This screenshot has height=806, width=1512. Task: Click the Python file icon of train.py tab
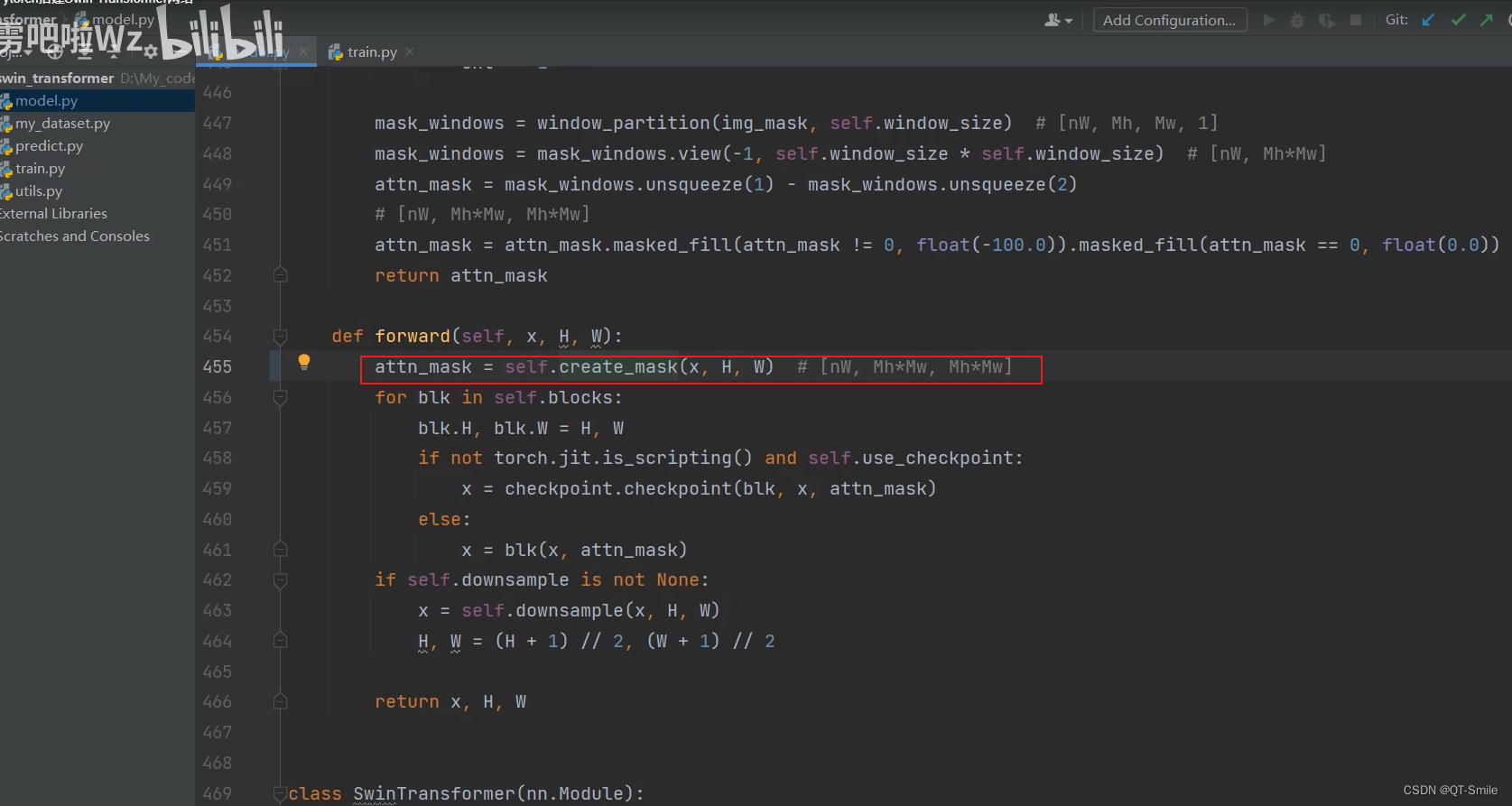(335, 52)
